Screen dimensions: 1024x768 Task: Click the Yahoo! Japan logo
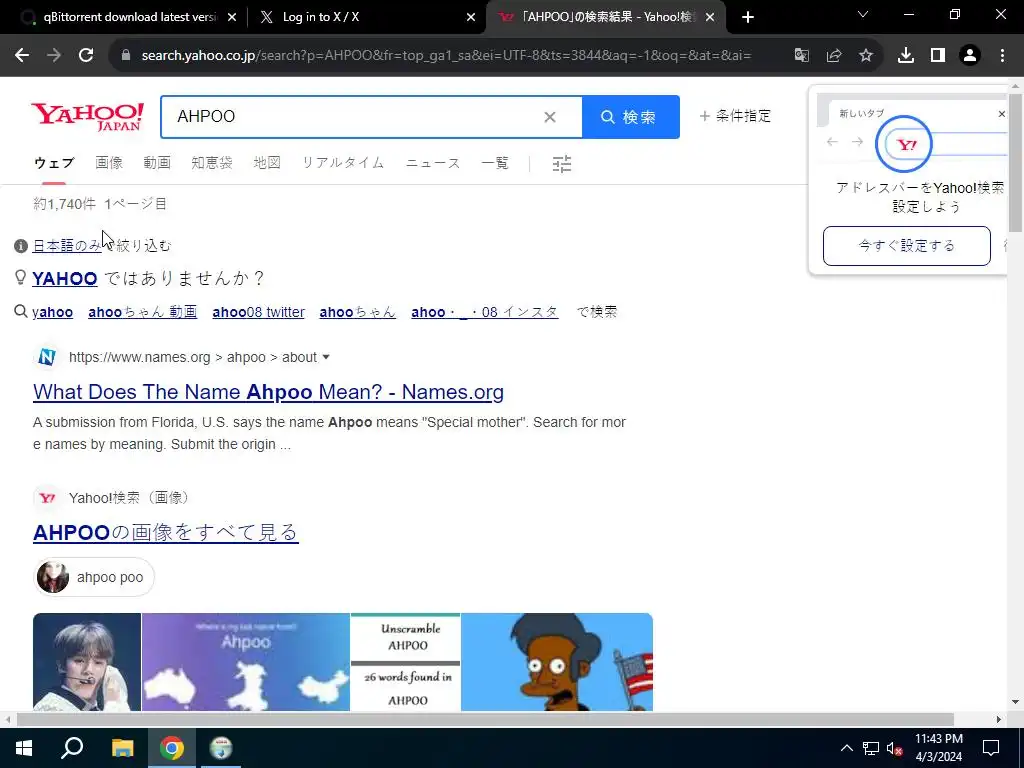[x=88, y=117]
